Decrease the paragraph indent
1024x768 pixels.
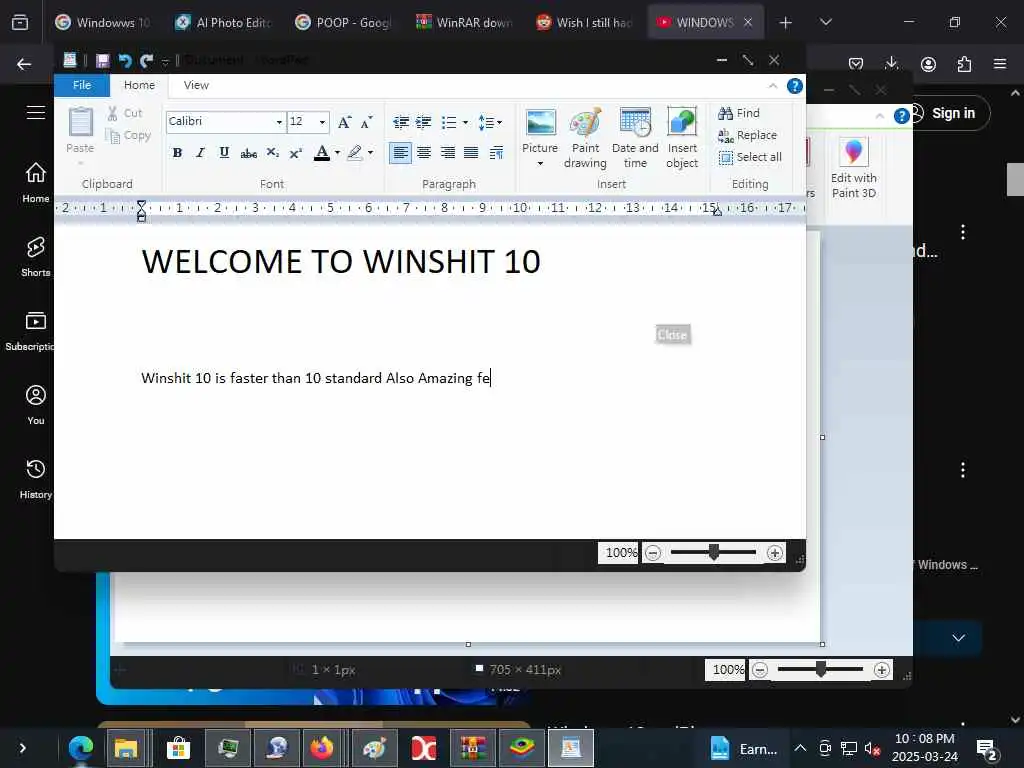pyautogui.click(x=401, y=122)
